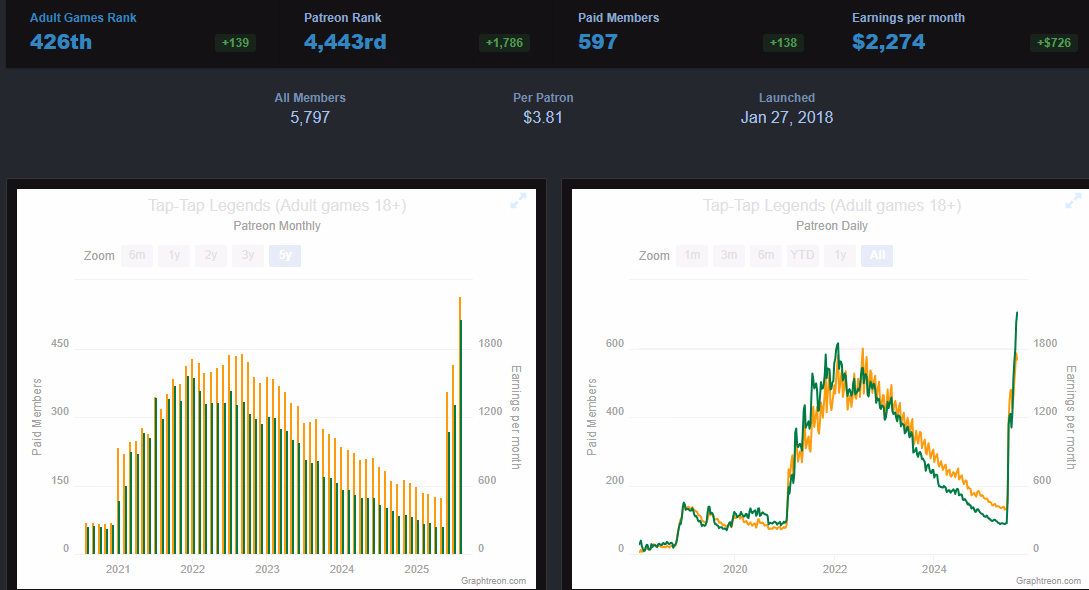The width and height of the screenshot is (1089, 590).
Task: Select 3m zoom on Patreon Daily chart
Action: pyautogui.click(x=728, y=256)
